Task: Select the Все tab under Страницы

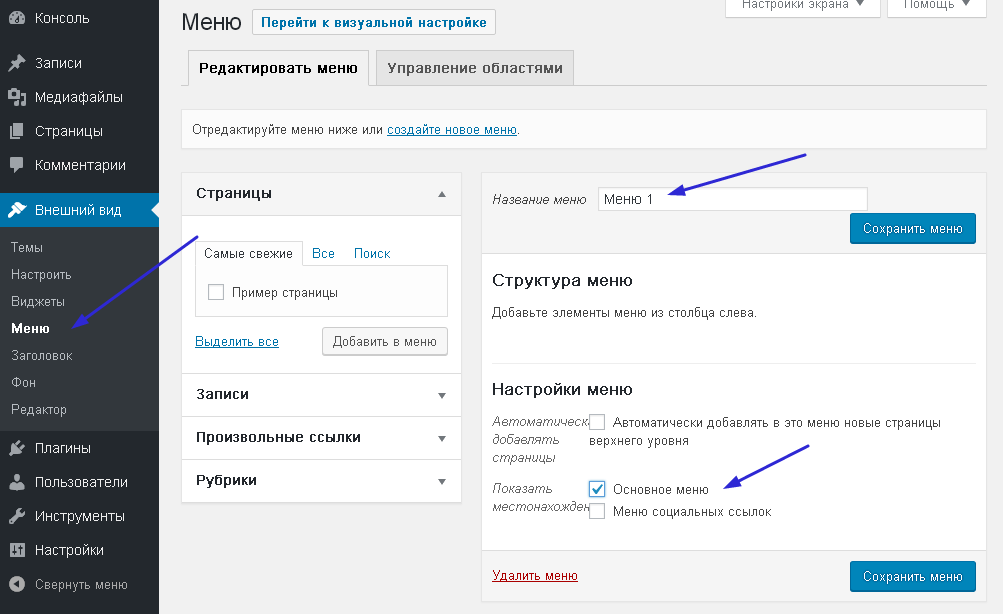Action: click(323, 254)
